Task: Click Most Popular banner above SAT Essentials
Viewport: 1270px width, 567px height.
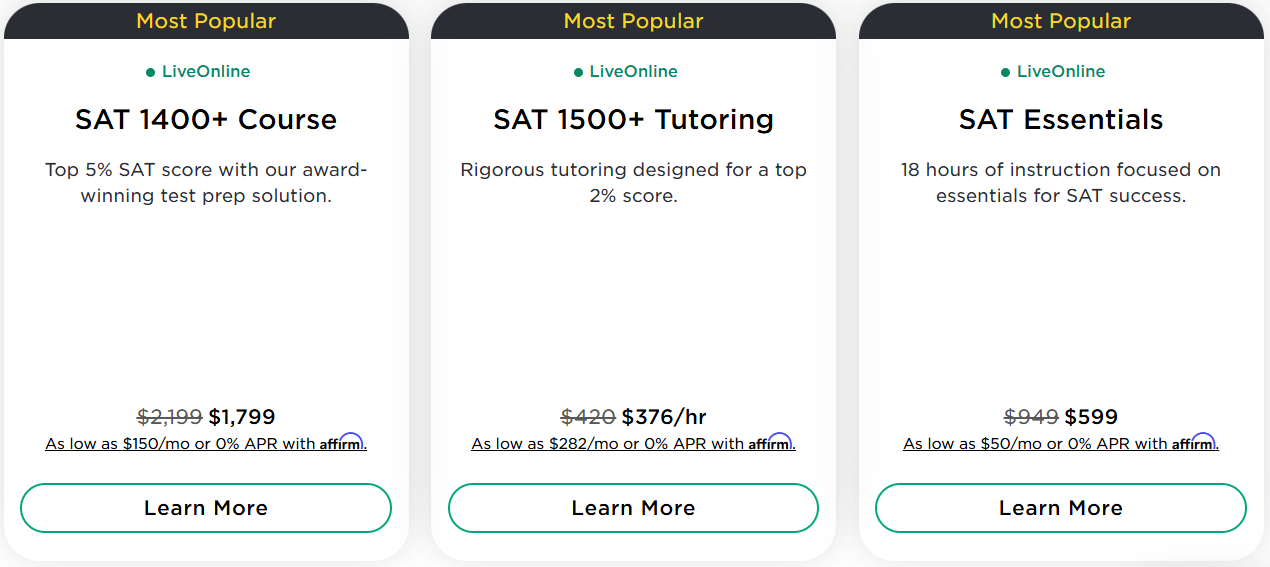Action: point(1060,21)
